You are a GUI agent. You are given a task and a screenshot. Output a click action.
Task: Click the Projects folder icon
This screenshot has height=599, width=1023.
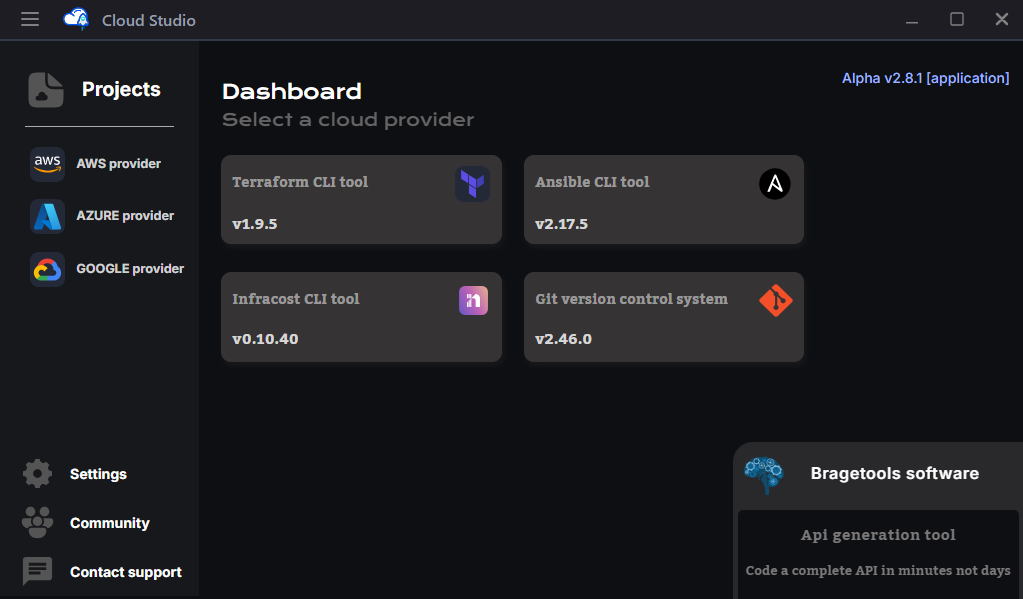[46, 90]
